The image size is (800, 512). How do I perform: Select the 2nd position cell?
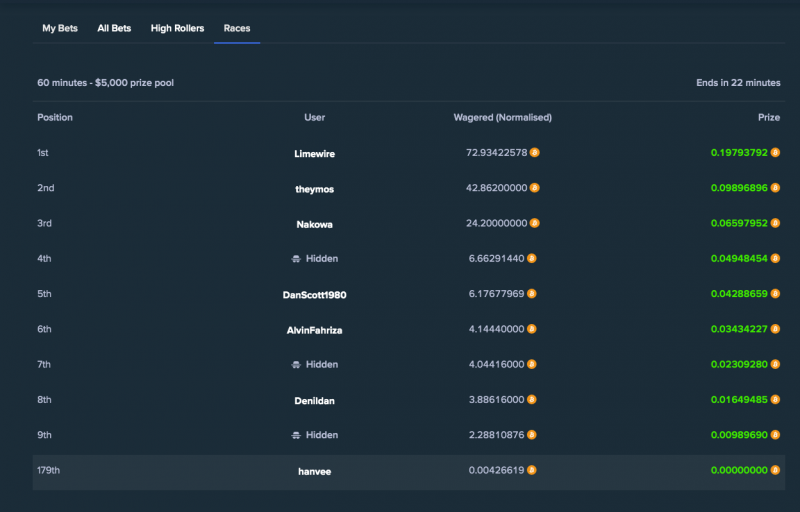pyautogui.click(x=45, y=188)
